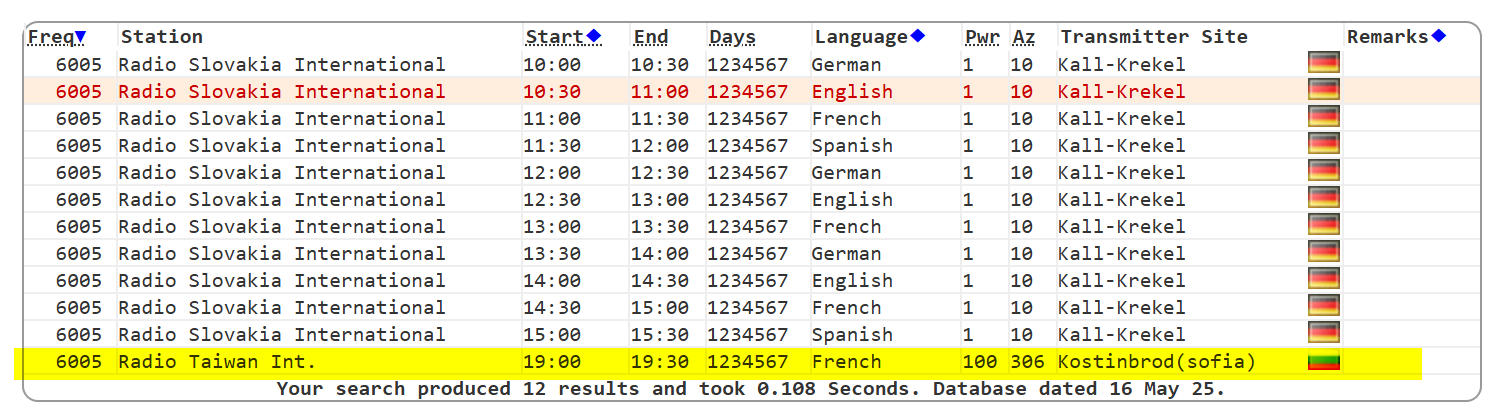Select the 10:30 English Radio Slovakia row
This screenshot has height=418, width=1495.
click(281, 92)
